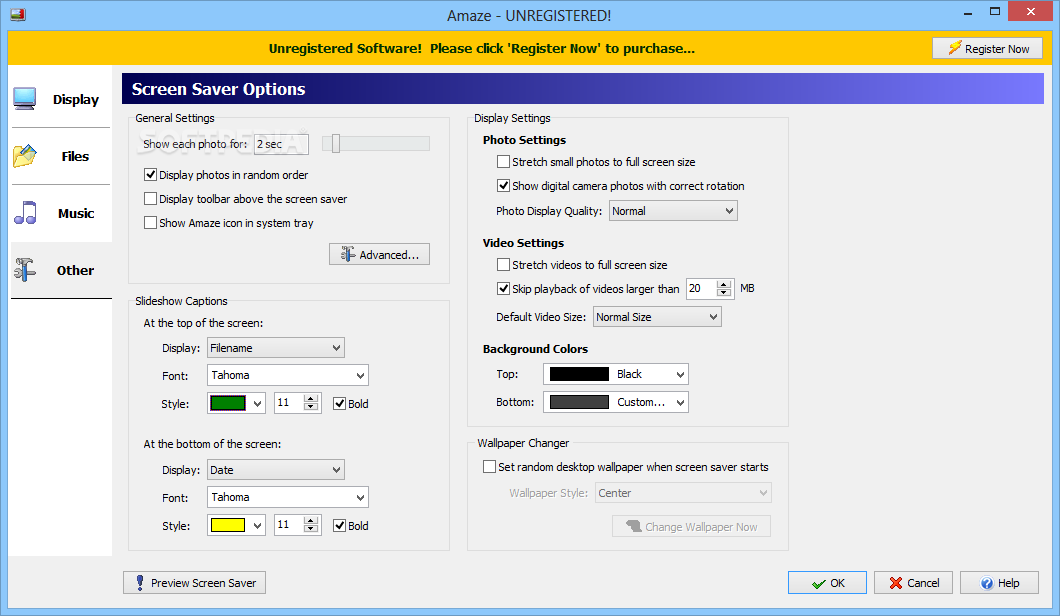Open top caption Font dropdown
Image resolution: width=1060 pixels, height=616 pixels.
click(x=288, y=375)
